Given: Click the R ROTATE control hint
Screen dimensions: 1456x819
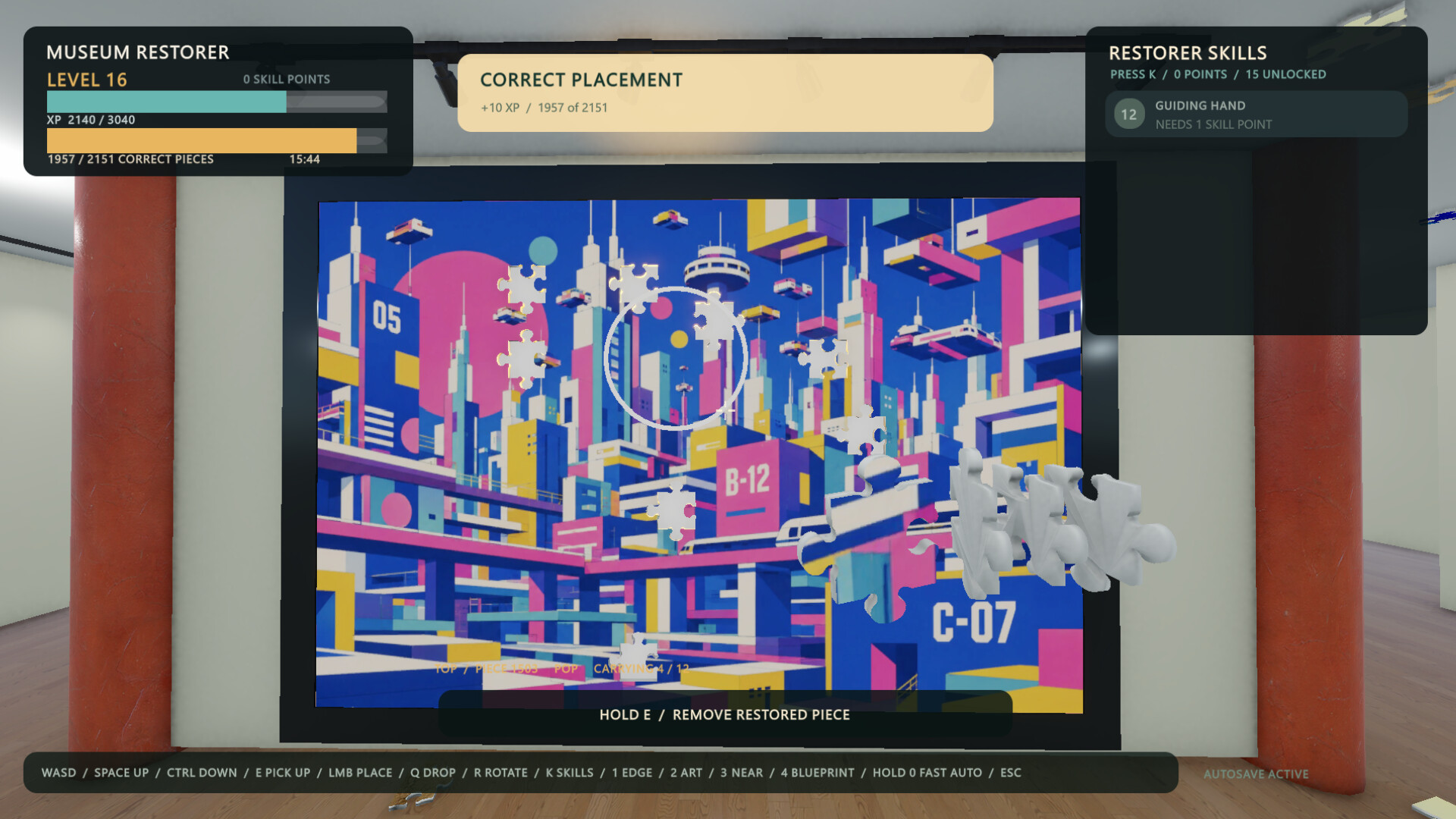Looking at the screenshot, I should pyautogui.click(x=500, y=773).
